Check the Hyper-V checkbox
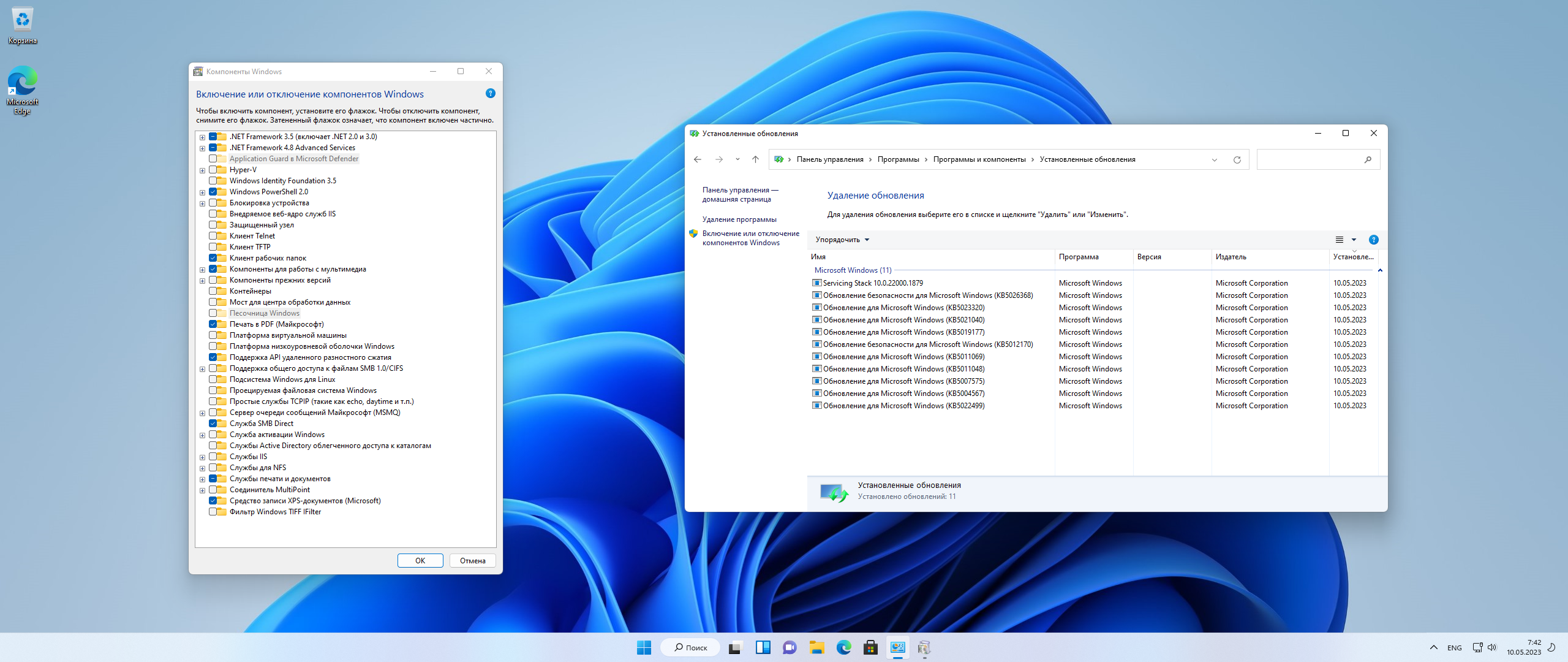This screenshot has height=662, width=1568. pos(213,170)
